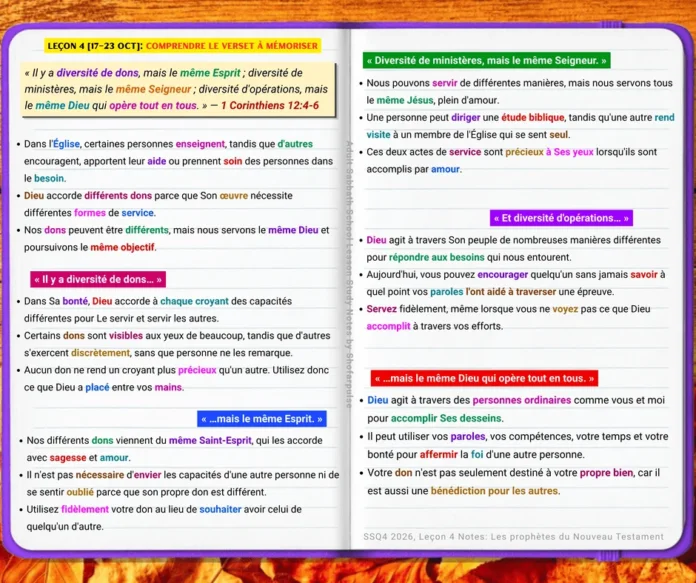
Task: Click the red phrase 'même objectif'
Action: click(x=123, y=247)
